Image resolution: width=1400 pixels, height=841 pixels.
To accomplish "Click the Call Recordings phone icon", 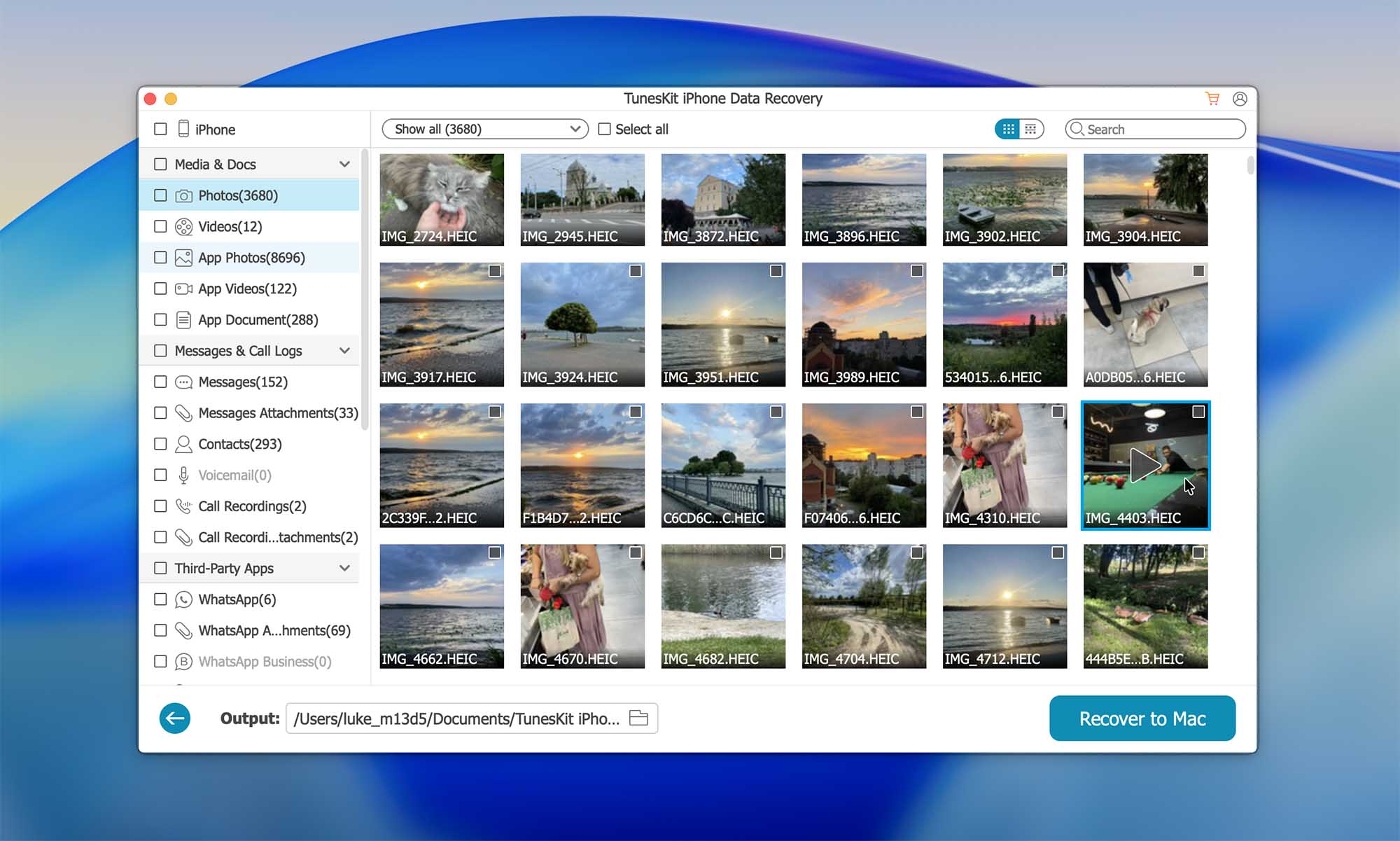I will [x=183, y=506].
